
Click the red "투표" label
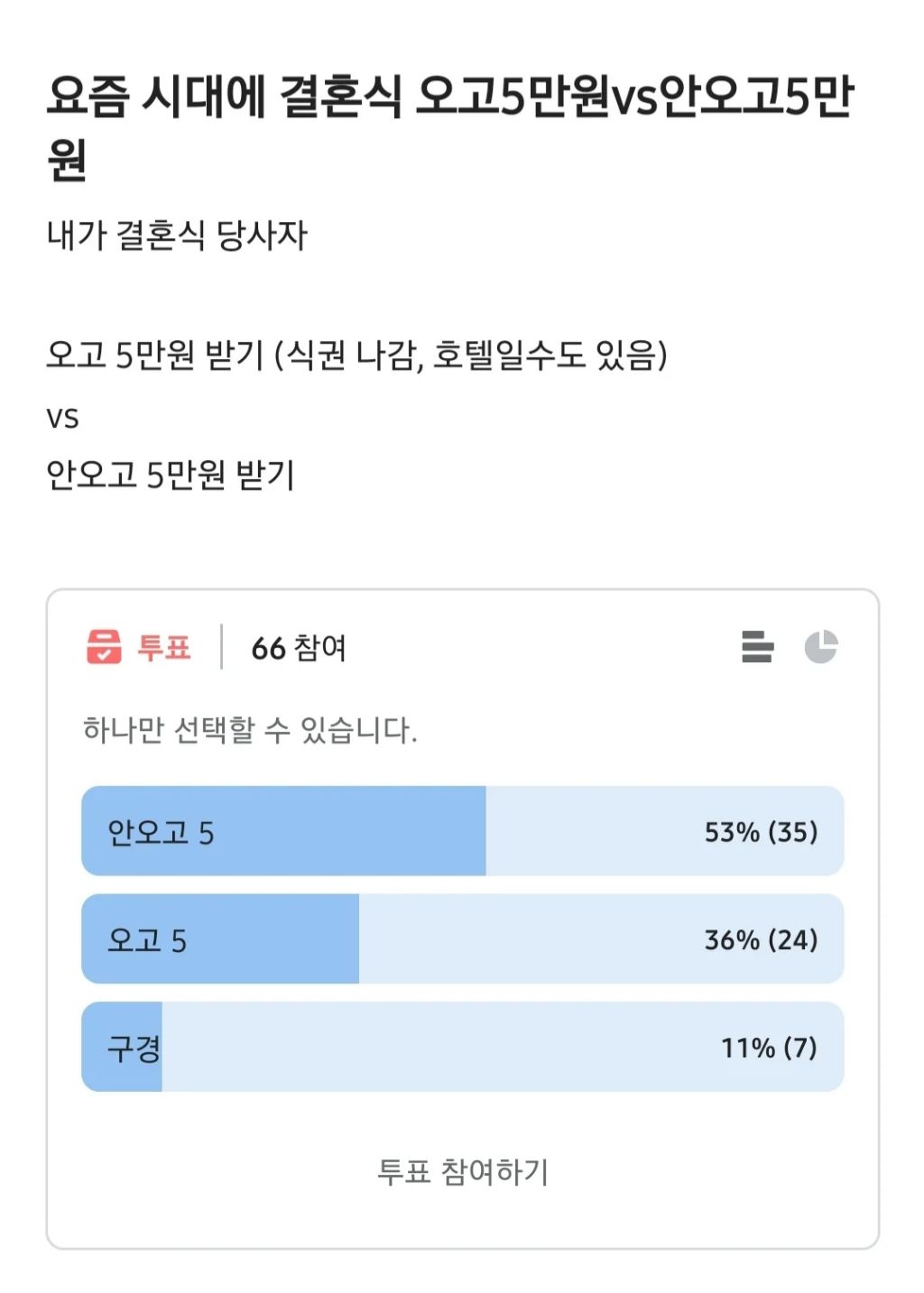pos(164,648)
